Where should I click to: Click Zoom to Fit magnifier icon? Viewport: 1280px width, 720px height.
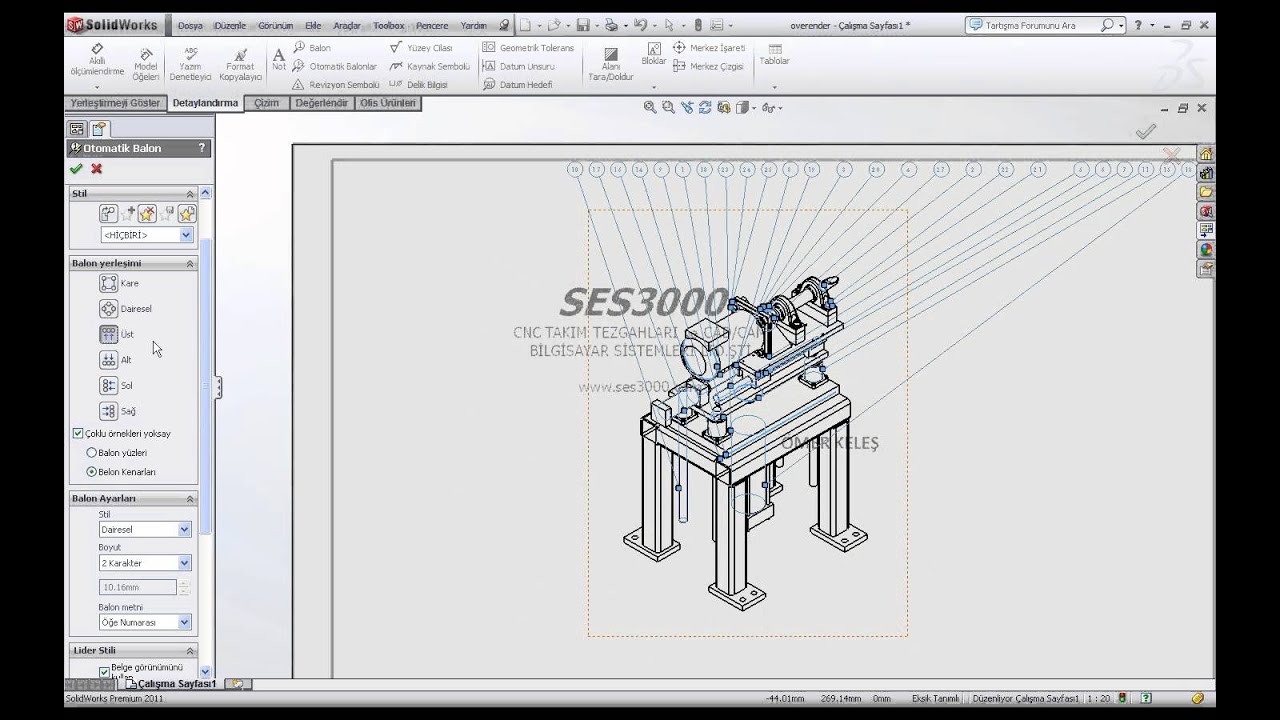[x=650, y=108]
